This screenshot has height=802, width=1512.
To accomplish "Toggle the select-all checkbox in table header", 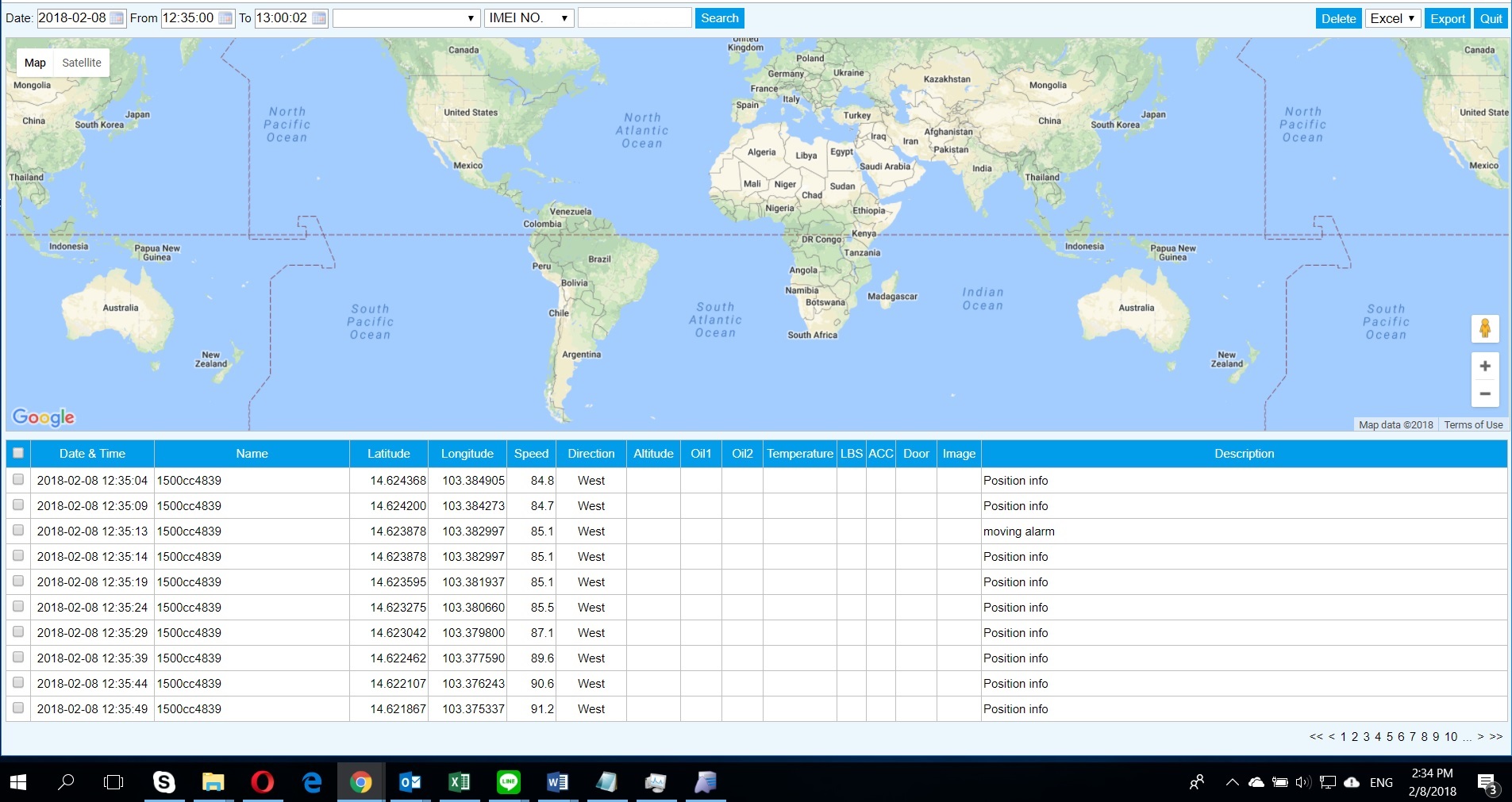I will [x=18, y=453].
